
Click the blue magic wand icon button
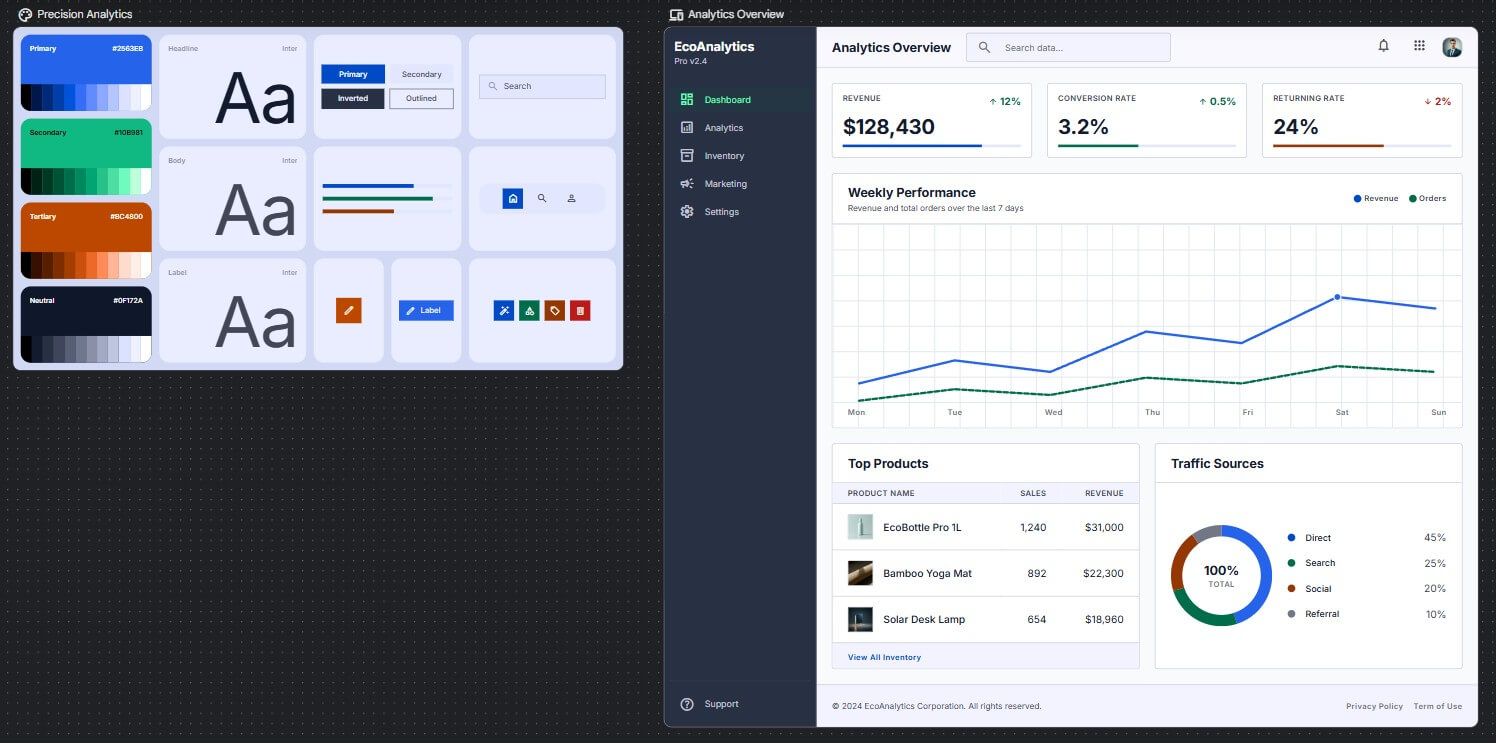pyautogui.click(x=504, y=311)
